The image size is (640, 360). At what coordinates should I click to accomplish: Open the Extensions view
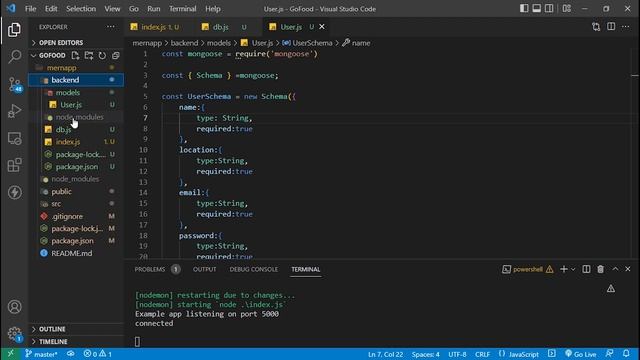tap(14, 165)
